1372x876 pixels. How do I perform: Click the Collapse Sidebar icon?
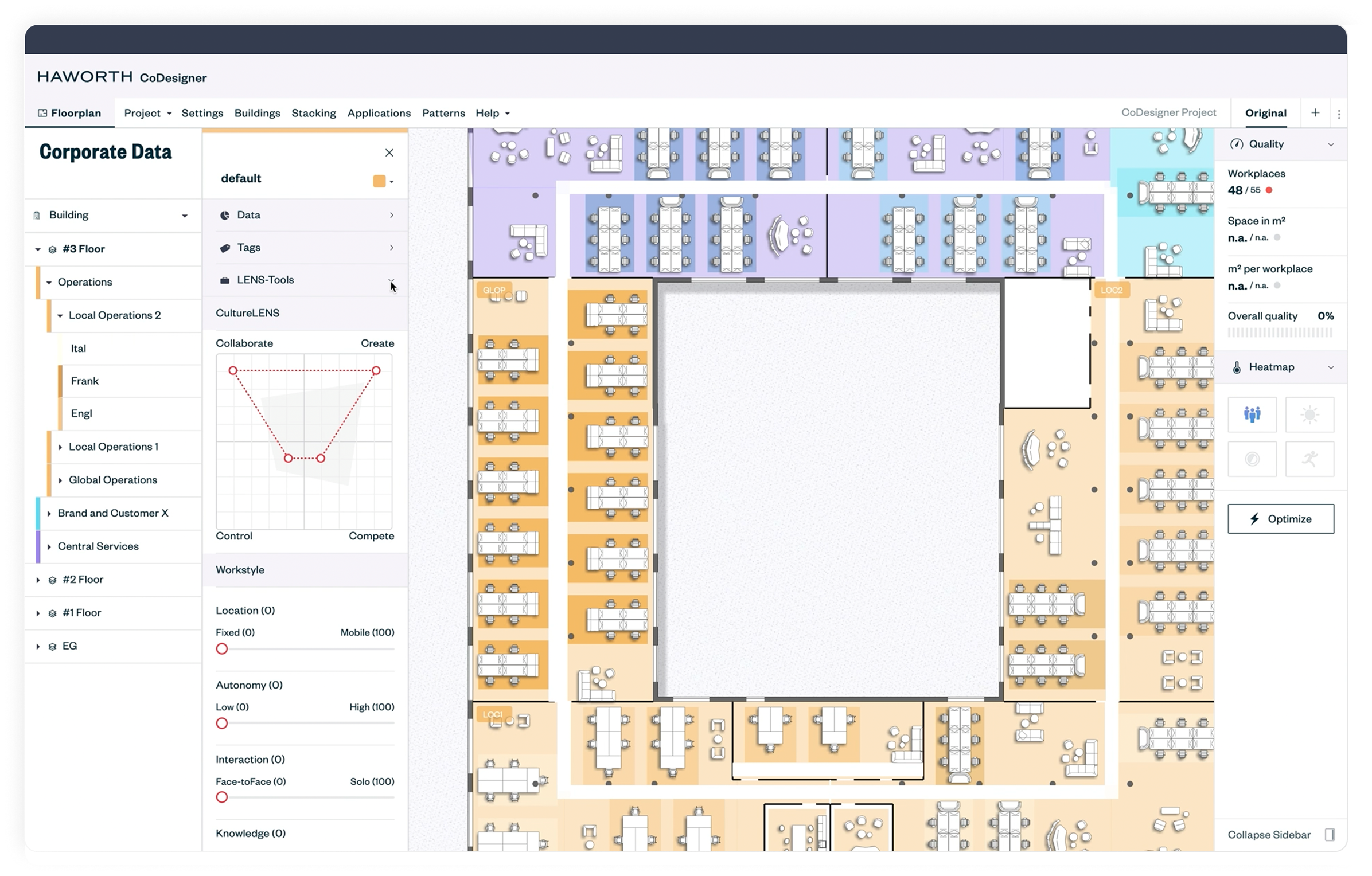pos(1330,835)
